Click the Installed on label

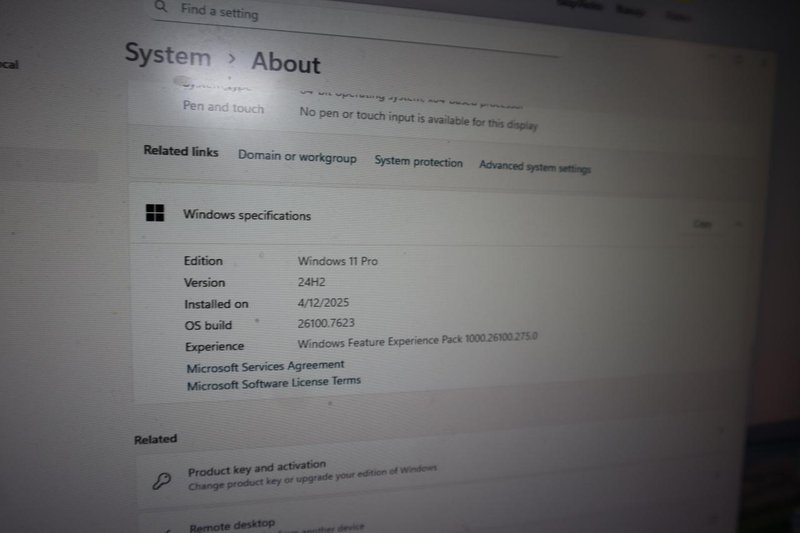coord(216,304)
